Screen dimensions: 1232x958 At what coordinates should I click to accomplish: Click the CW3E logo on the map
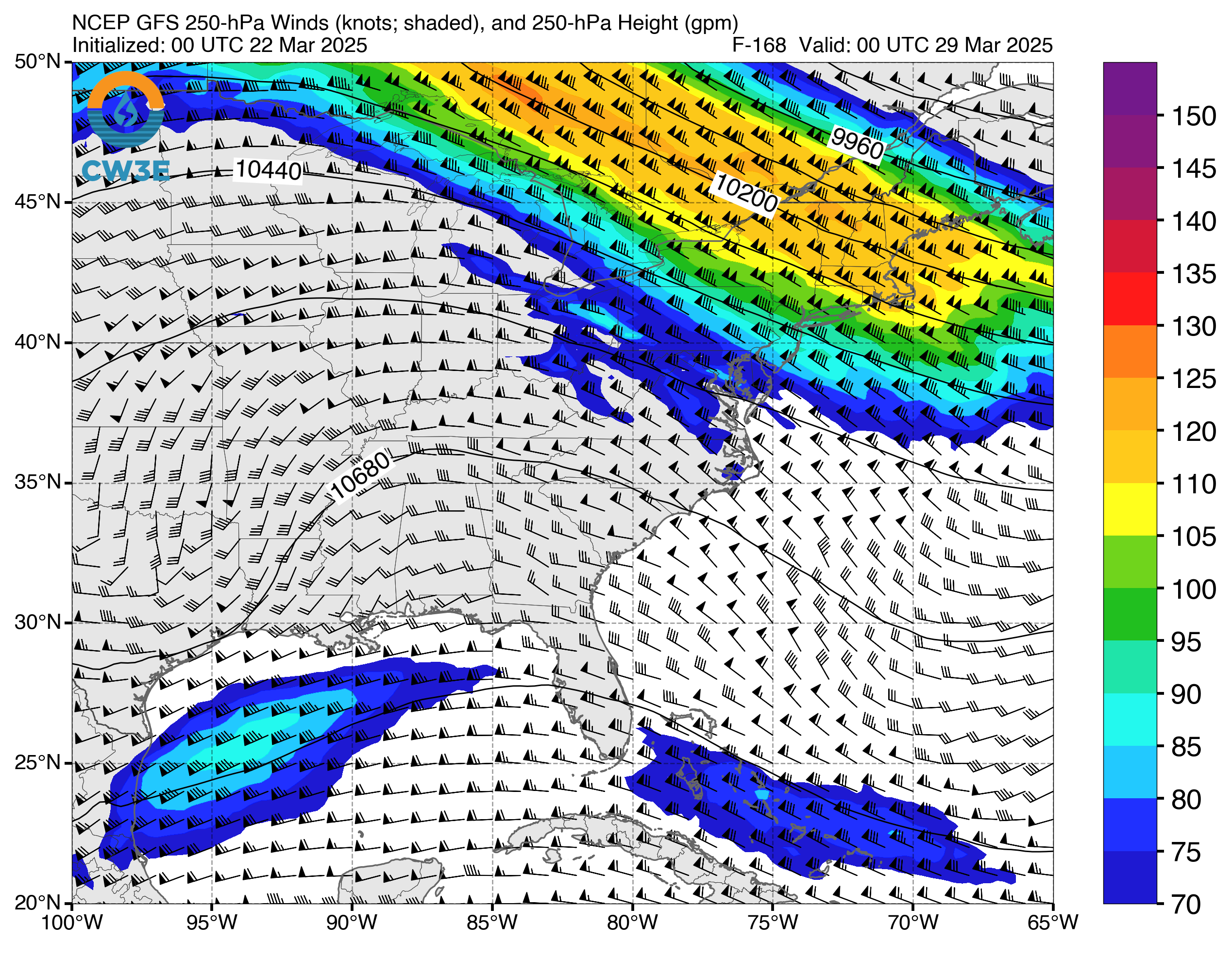[x=126, y=126]
